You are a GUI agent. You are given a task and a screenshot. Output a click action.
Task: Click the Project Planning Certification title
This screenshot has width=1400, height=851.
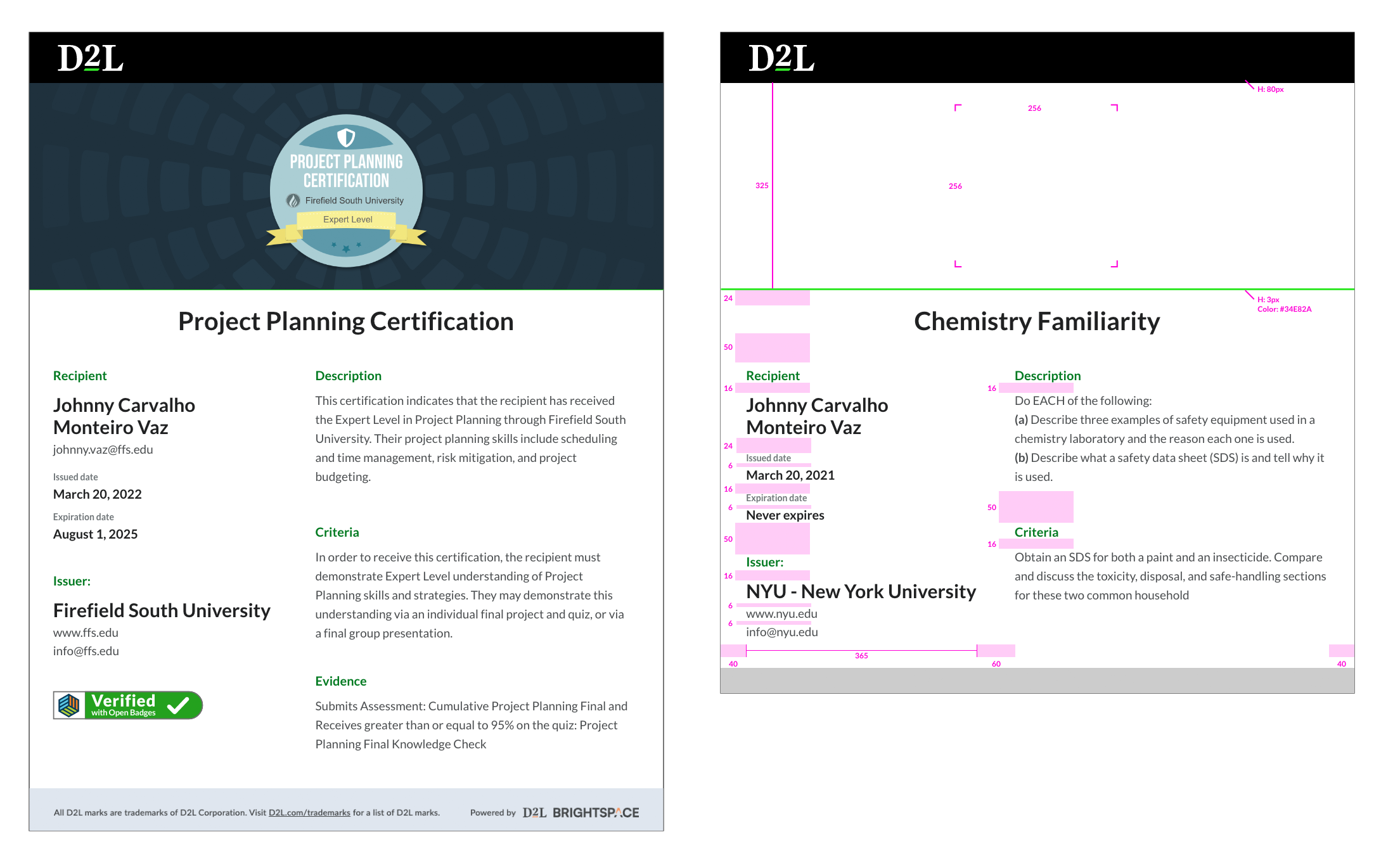(x=346, y=321)
